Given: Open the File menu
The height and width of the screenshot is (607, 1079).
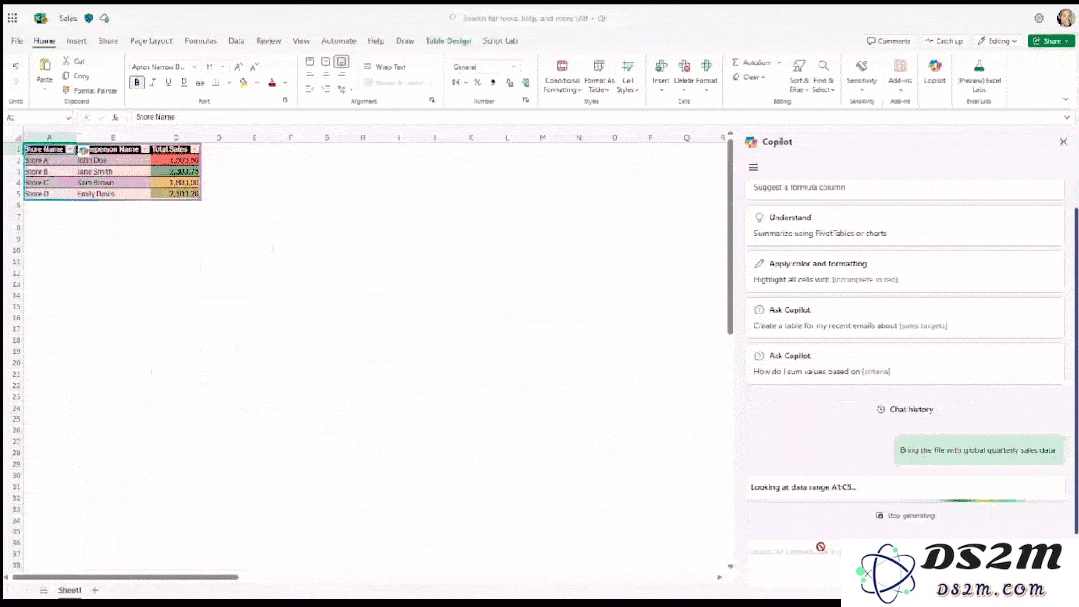Looking at the screenshot, I should point(17,41).
